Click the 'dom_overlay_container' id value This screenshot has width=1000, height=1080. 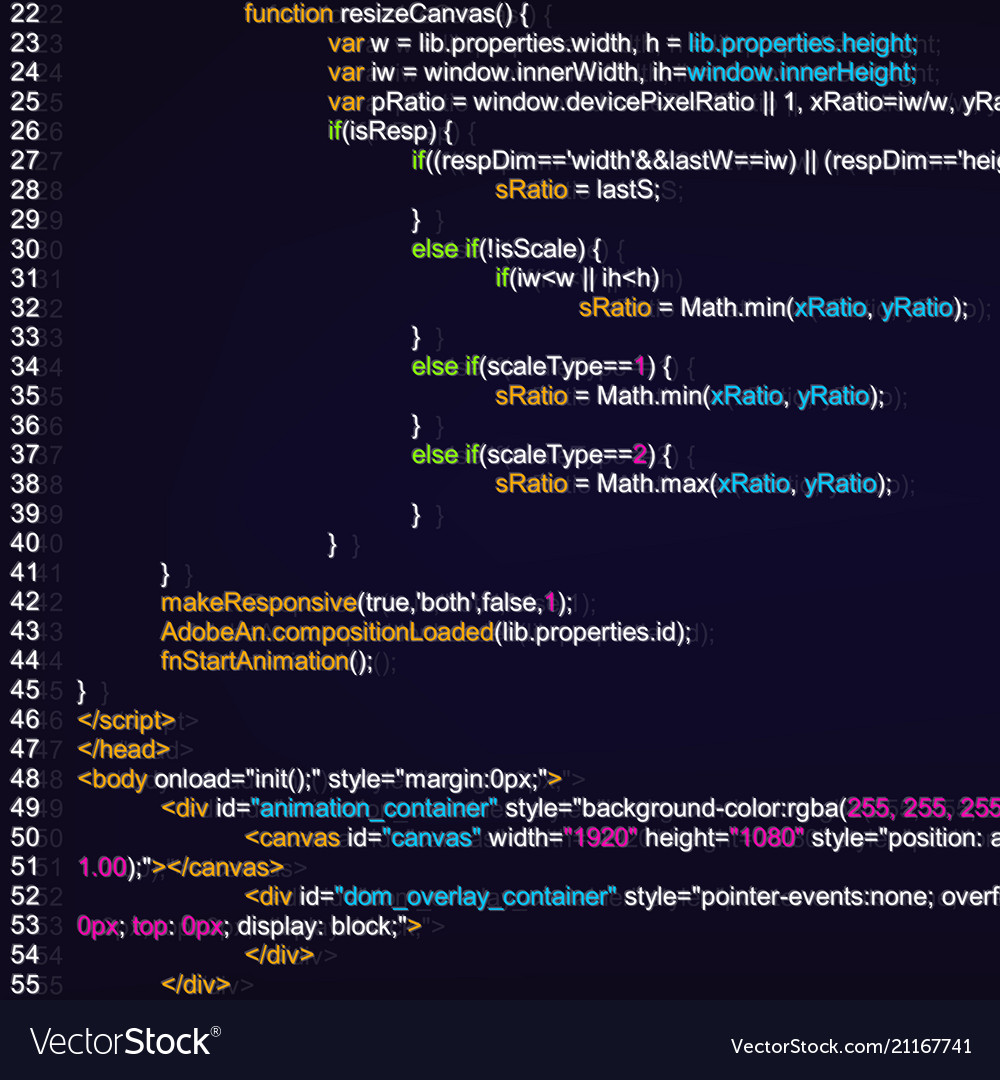[475, 897]
